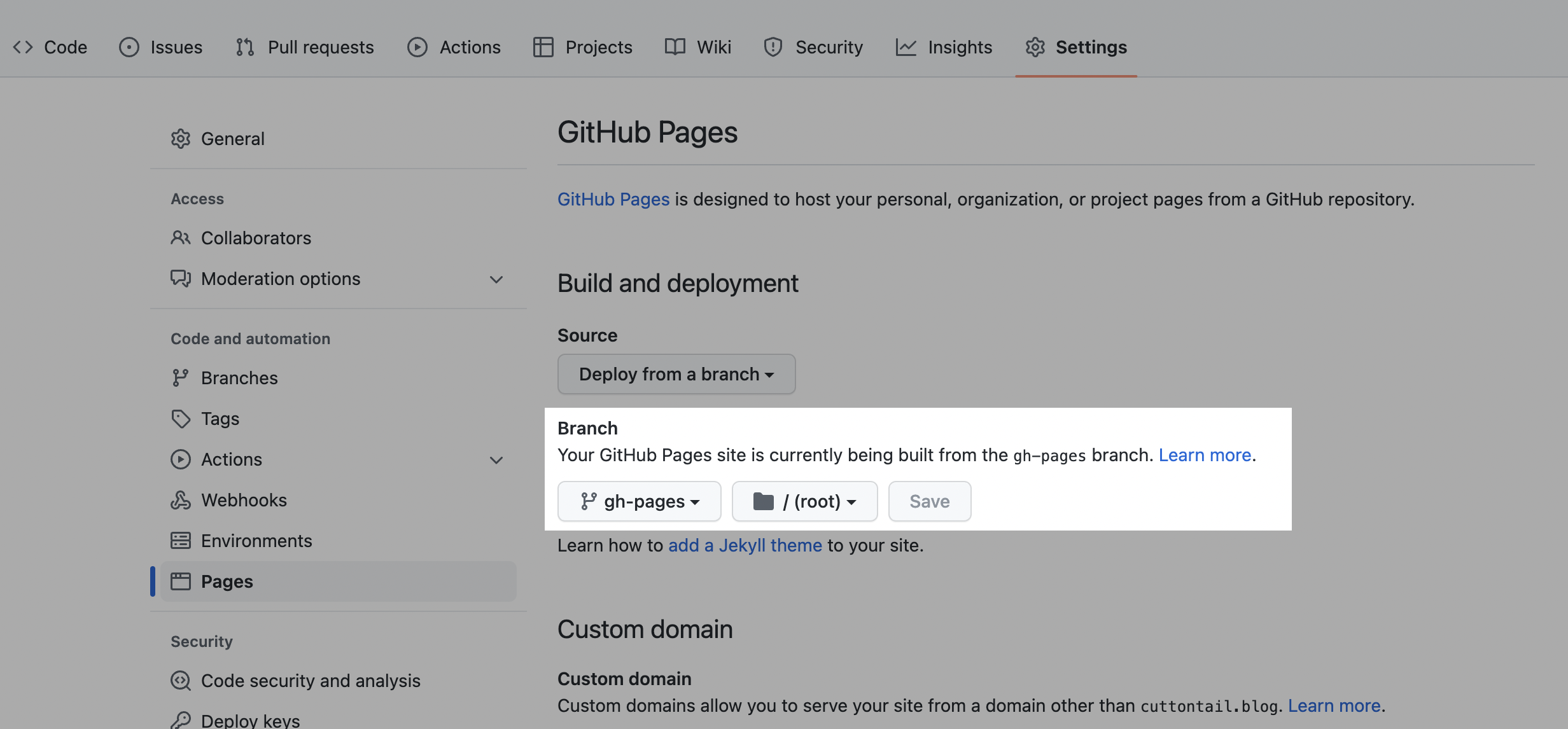Click the Code brackets icon
1568x729 pixels.
(23, 47)
